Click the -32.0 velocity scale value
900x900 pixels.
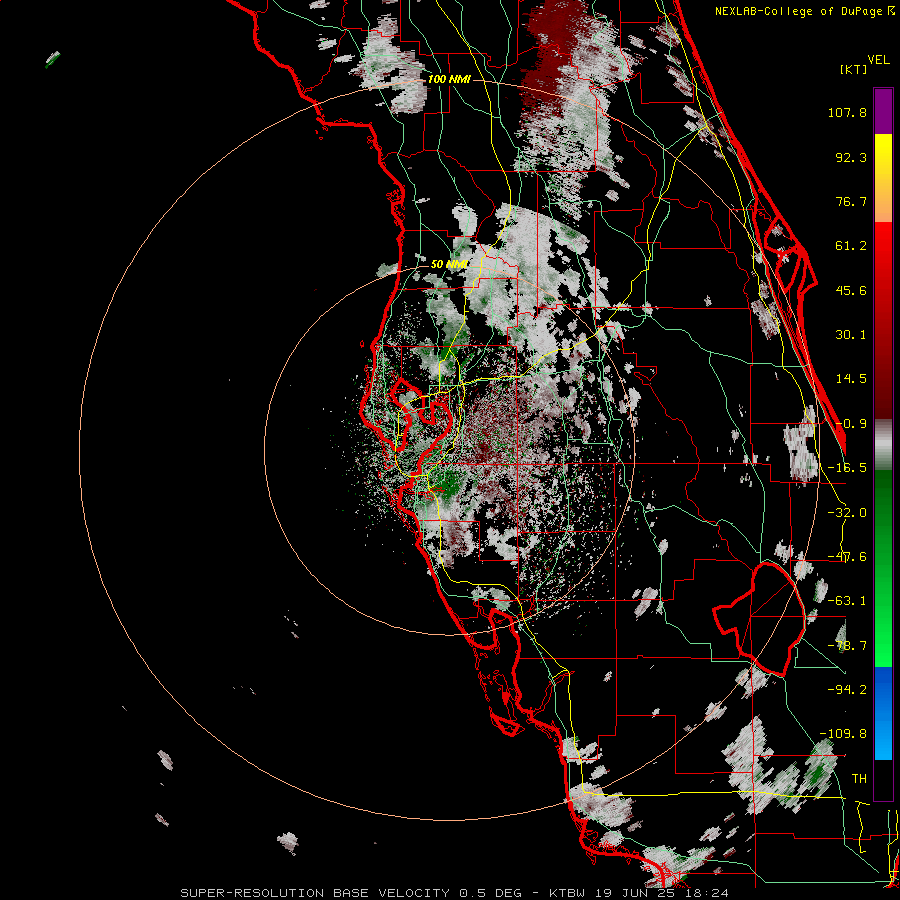point(847,513)
